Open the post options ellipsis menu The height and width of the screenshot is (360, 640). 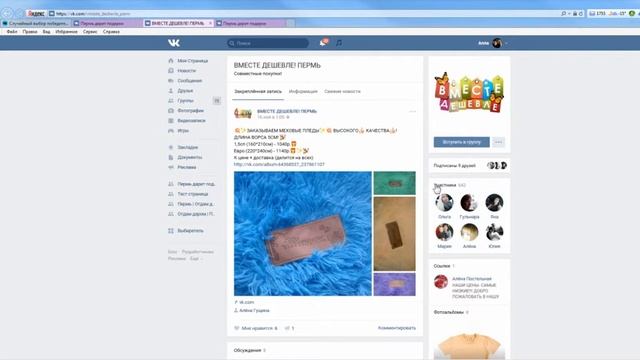412,111
